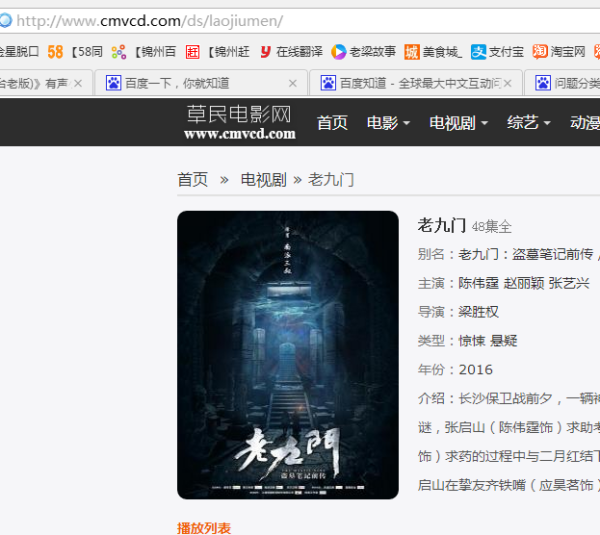The height and width of the screenshot is (535, 600).
Task: Open the 支付宝 bookmark
Action: point(506,52)
